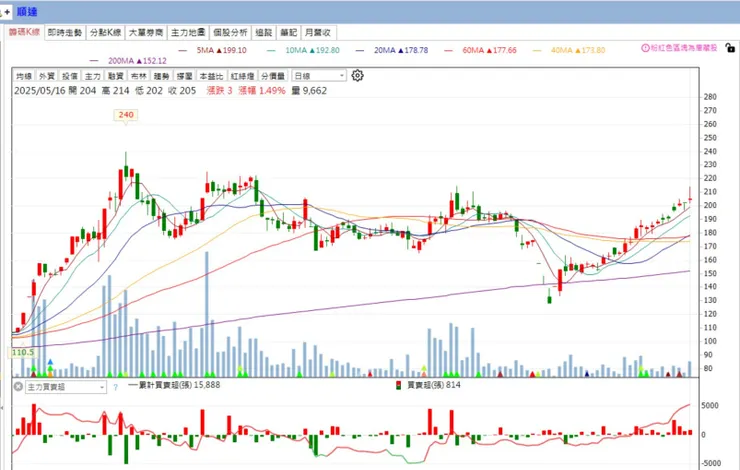
Task: Click the red-green bar legend icon
Action: point(399,385)
